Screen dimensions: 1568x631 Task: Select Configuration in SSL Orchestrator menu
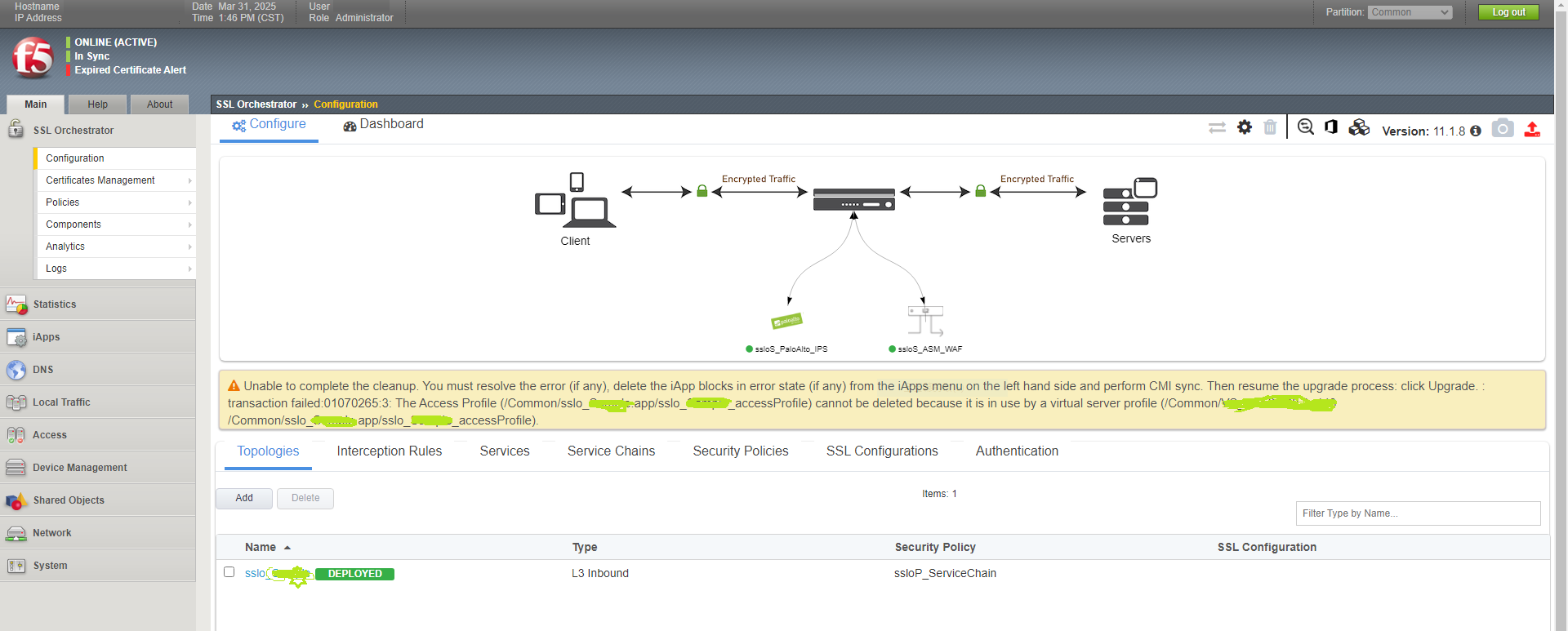tap(115, 158)
